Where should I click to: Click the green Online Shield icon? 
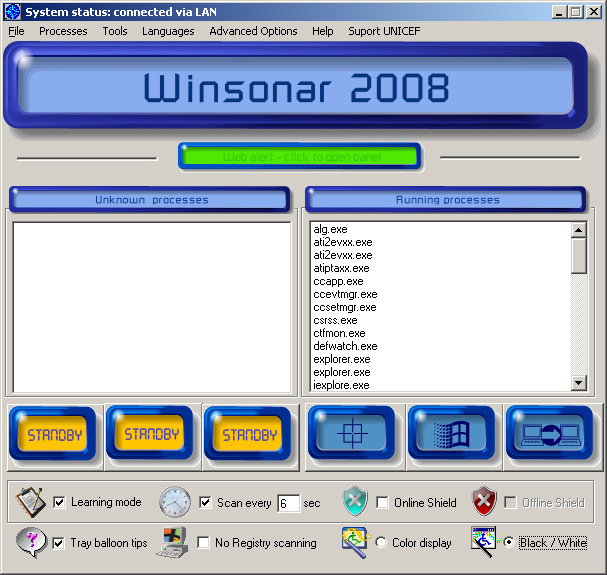coord(355,501)
